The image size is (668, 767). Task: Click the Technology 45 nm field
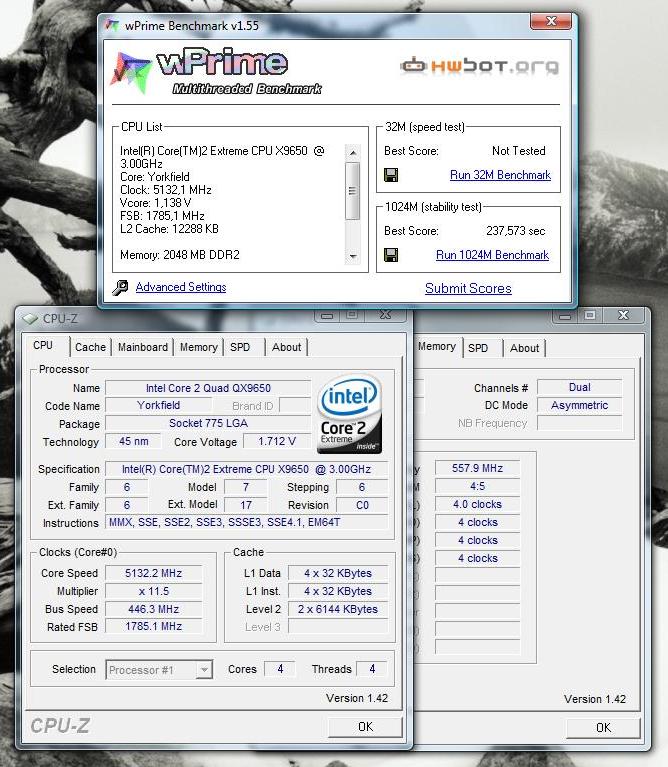coord(134,441)
